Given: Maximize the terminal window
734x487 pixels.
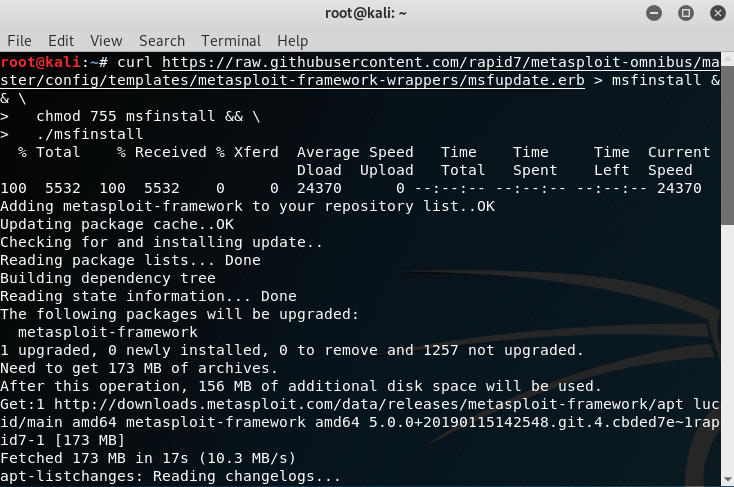Looking at the screenshot, I should 686,13.
